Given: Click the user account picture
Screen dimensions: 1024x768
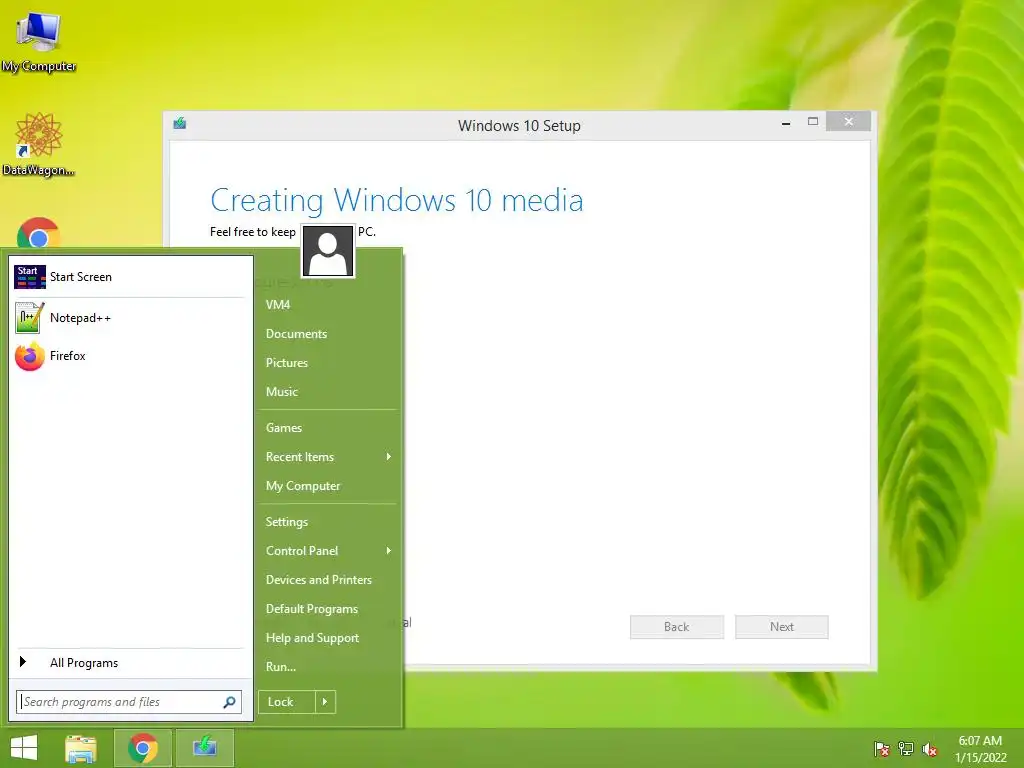Looking at the screenshot, I should (x=328, y=251).
